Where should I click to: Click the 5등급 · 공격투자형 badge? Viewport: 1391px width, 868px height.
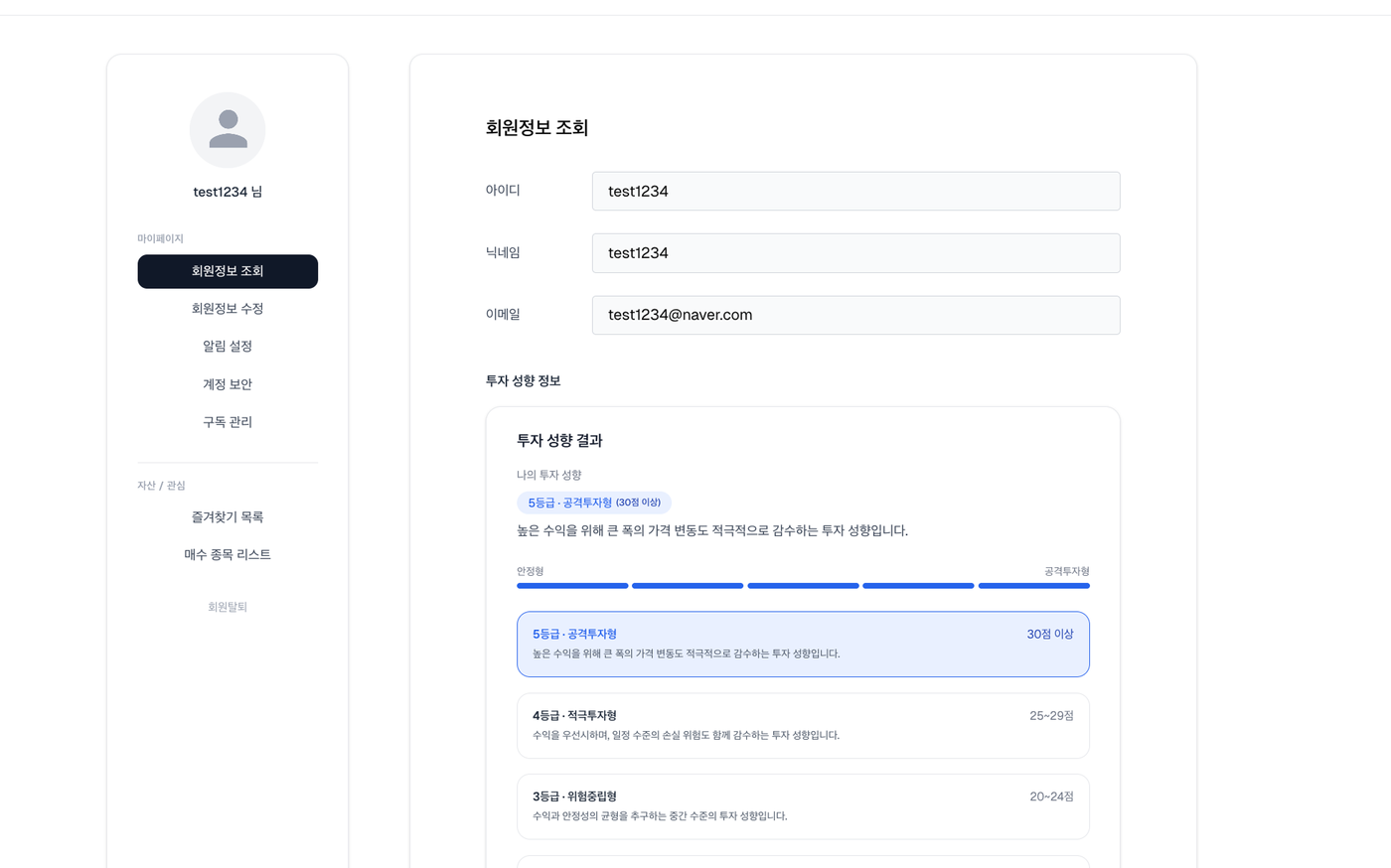pyautogui.click(x=594, y=503)
